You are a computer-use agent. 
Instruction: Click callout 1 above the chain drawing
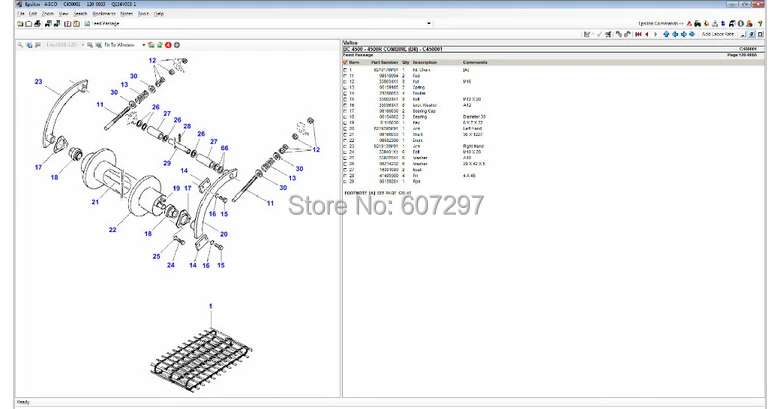pos(210,306)
